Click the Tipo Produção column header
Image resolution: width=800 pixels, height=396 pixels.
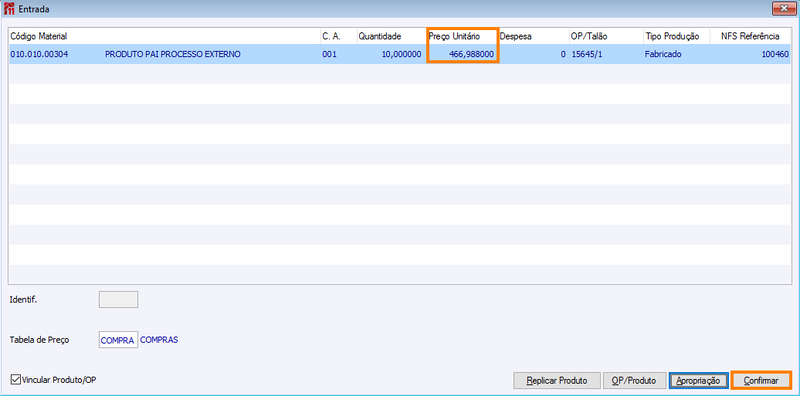point(677,36)
